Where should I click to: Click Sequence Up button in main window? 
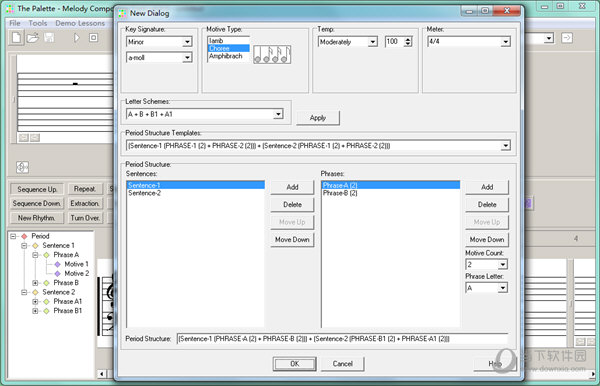click(x=37, y=189)
